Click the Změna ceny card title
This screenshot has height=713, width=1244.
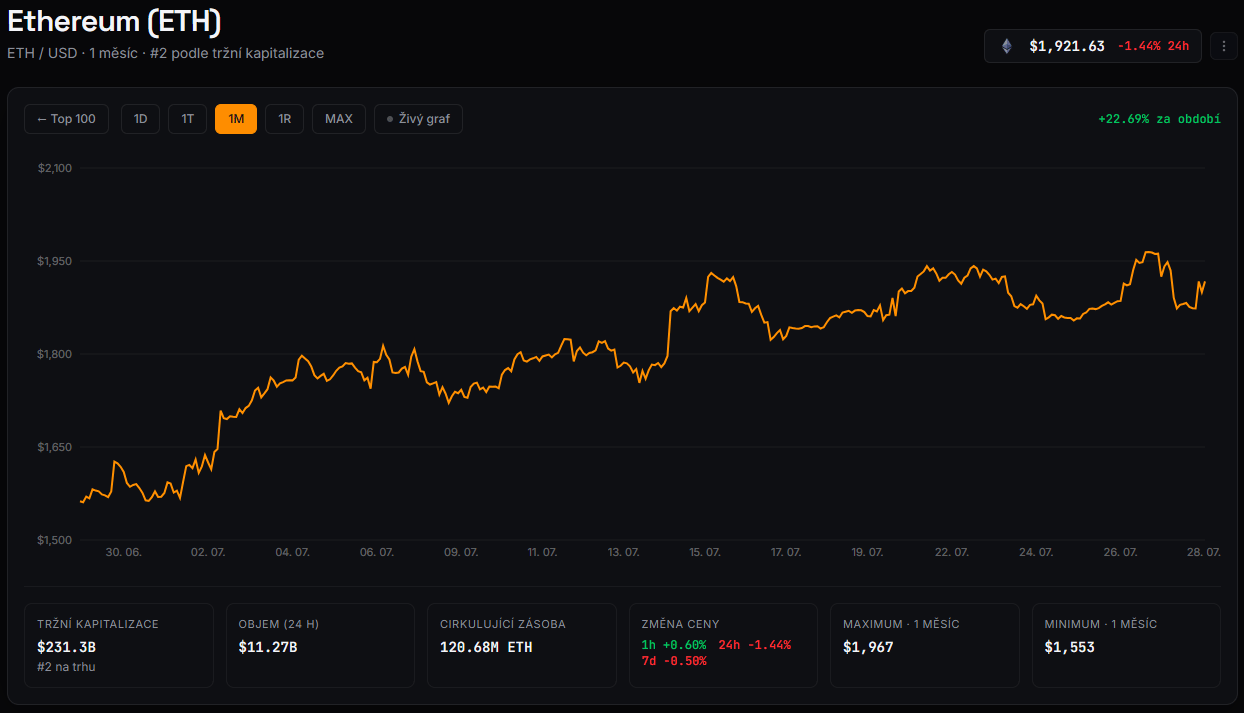coord(680,624)
